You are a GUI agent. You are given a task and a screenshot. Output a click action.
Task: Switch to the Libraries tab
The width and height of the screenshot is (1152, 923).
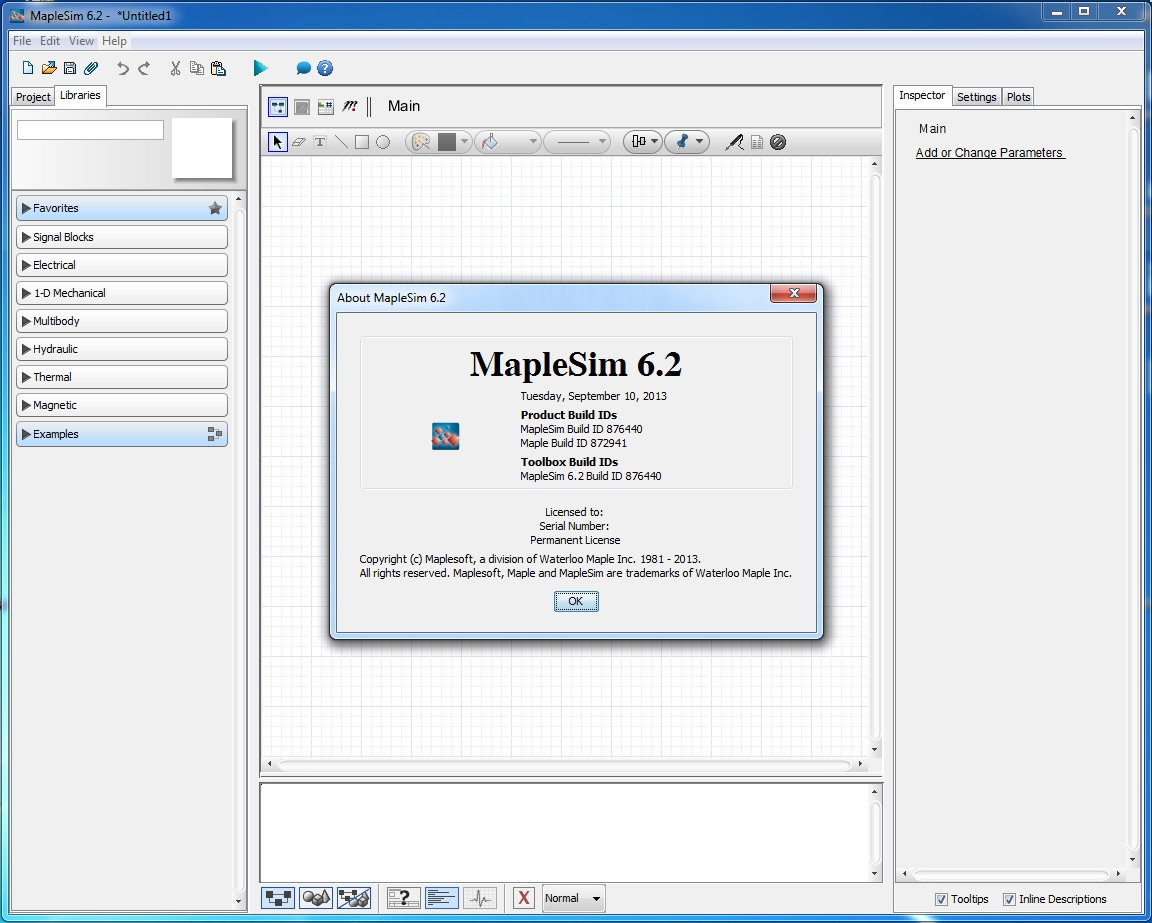80,96
